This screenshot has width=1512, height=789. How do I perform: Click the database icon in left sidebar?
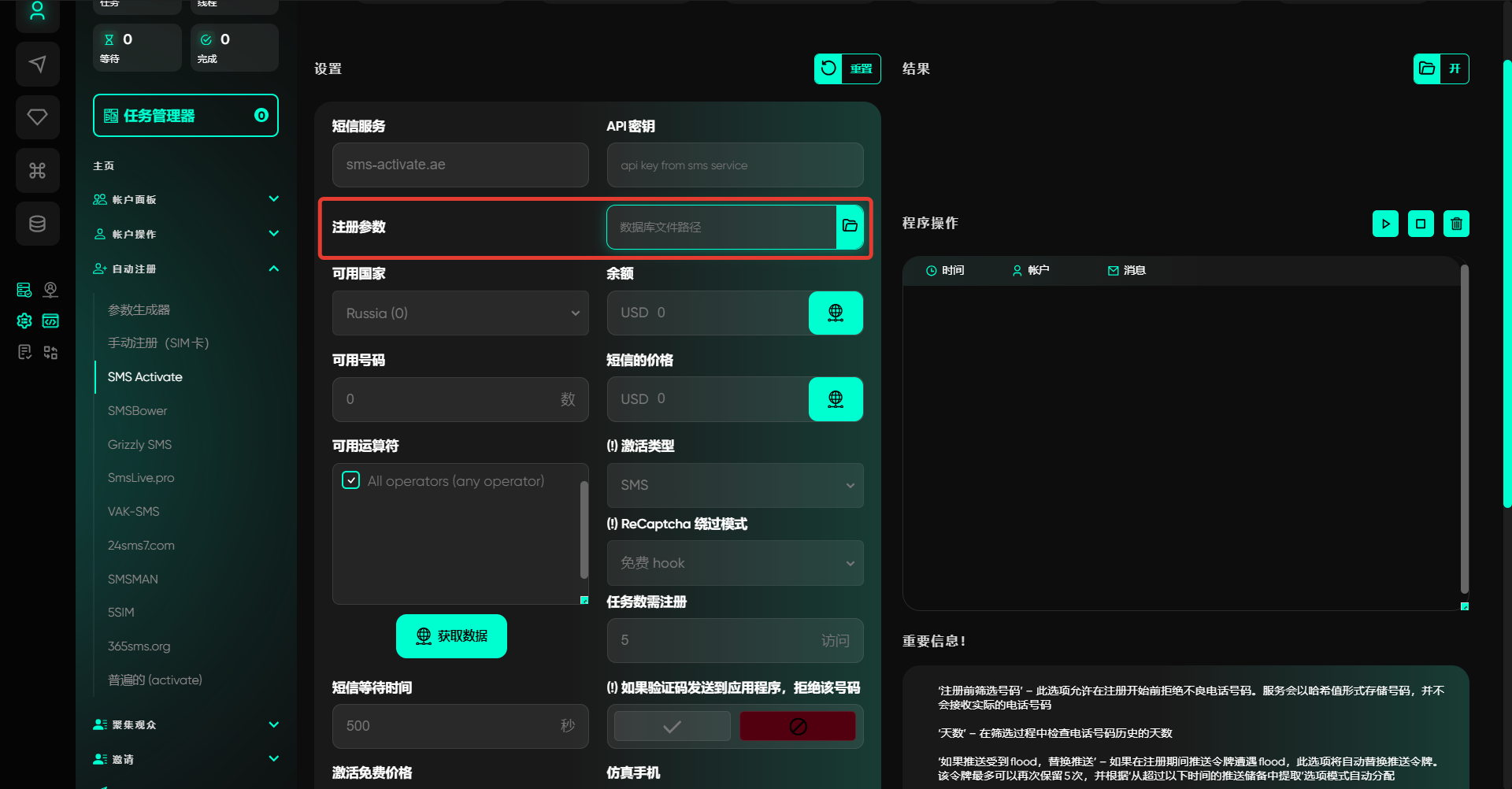tap(37, 224)
